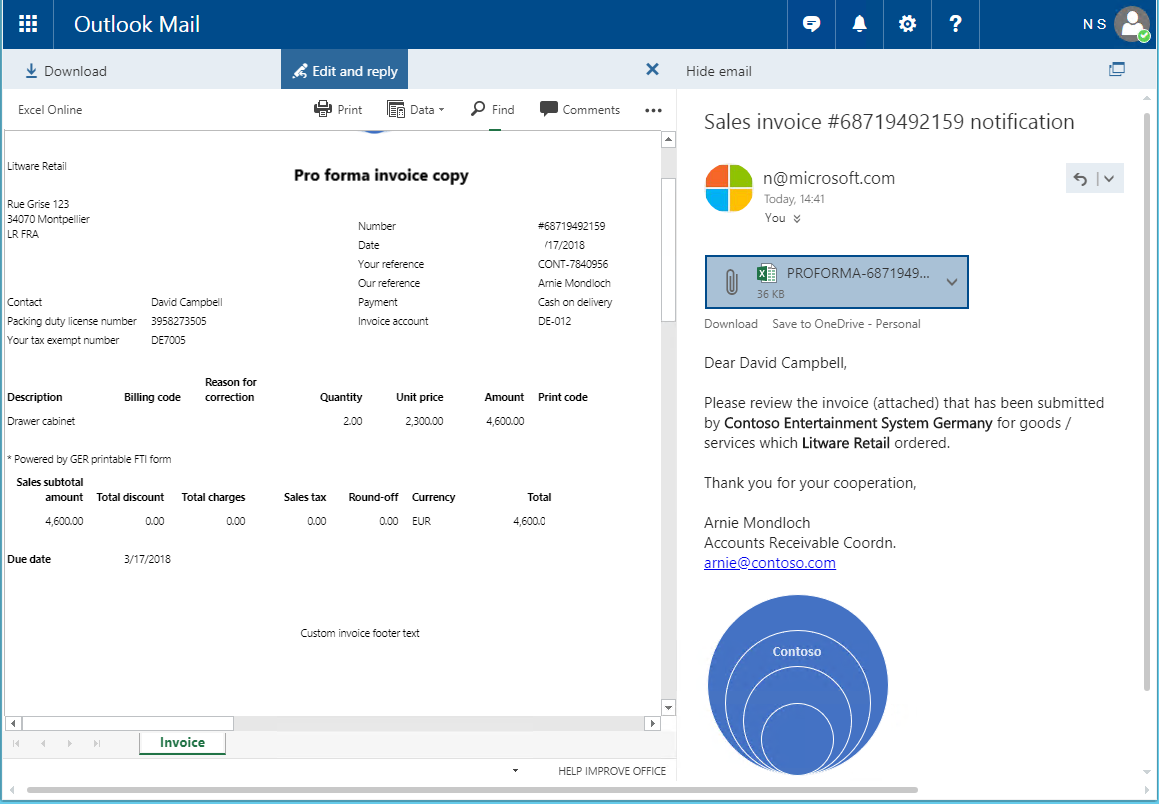Open more options ellipsis in Excel toolbar
Screen dimensions: 1159x804
pyautogui.click(x=653, y=110)
